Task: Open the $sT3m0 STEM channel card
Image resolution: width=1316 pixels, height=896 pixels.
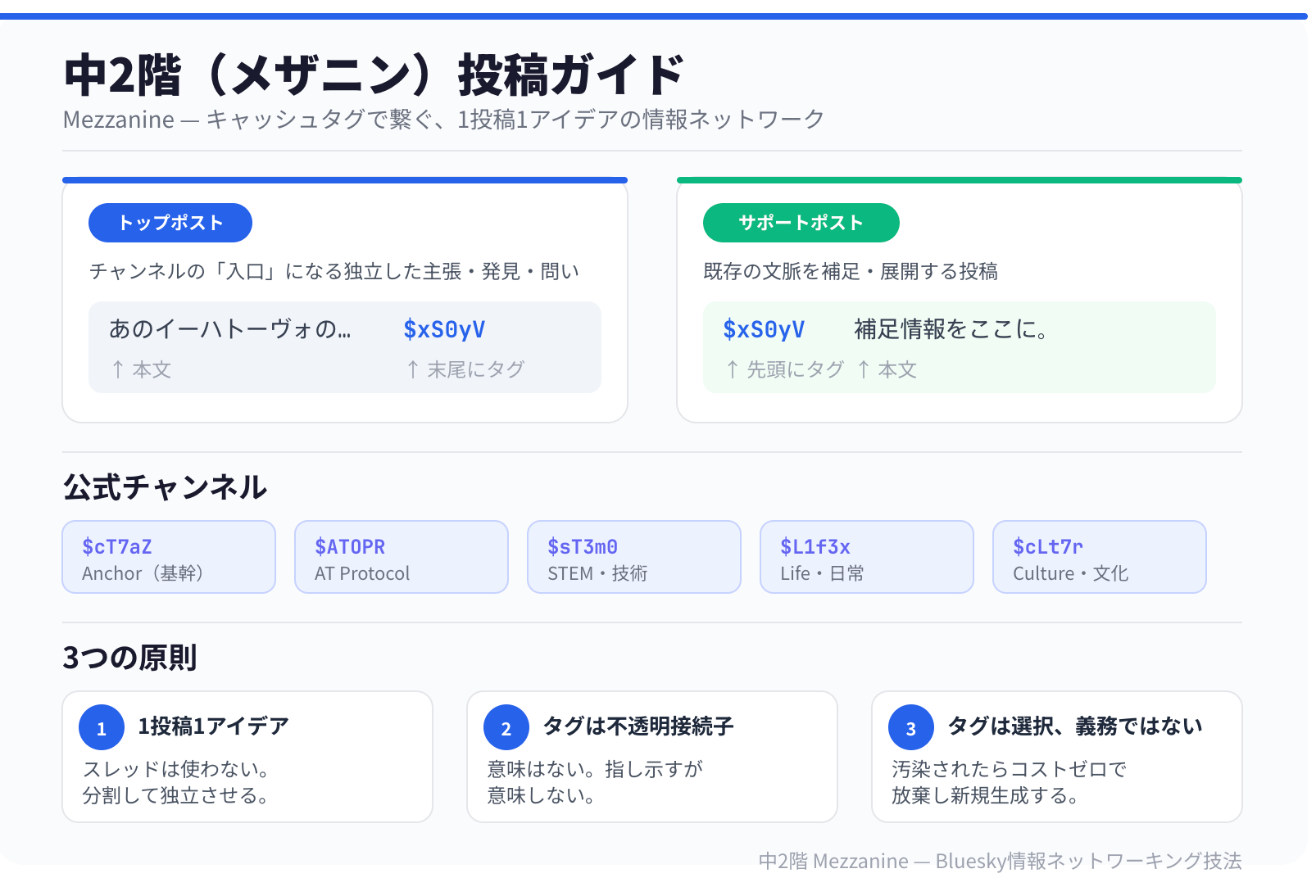Action: point(634,557)
